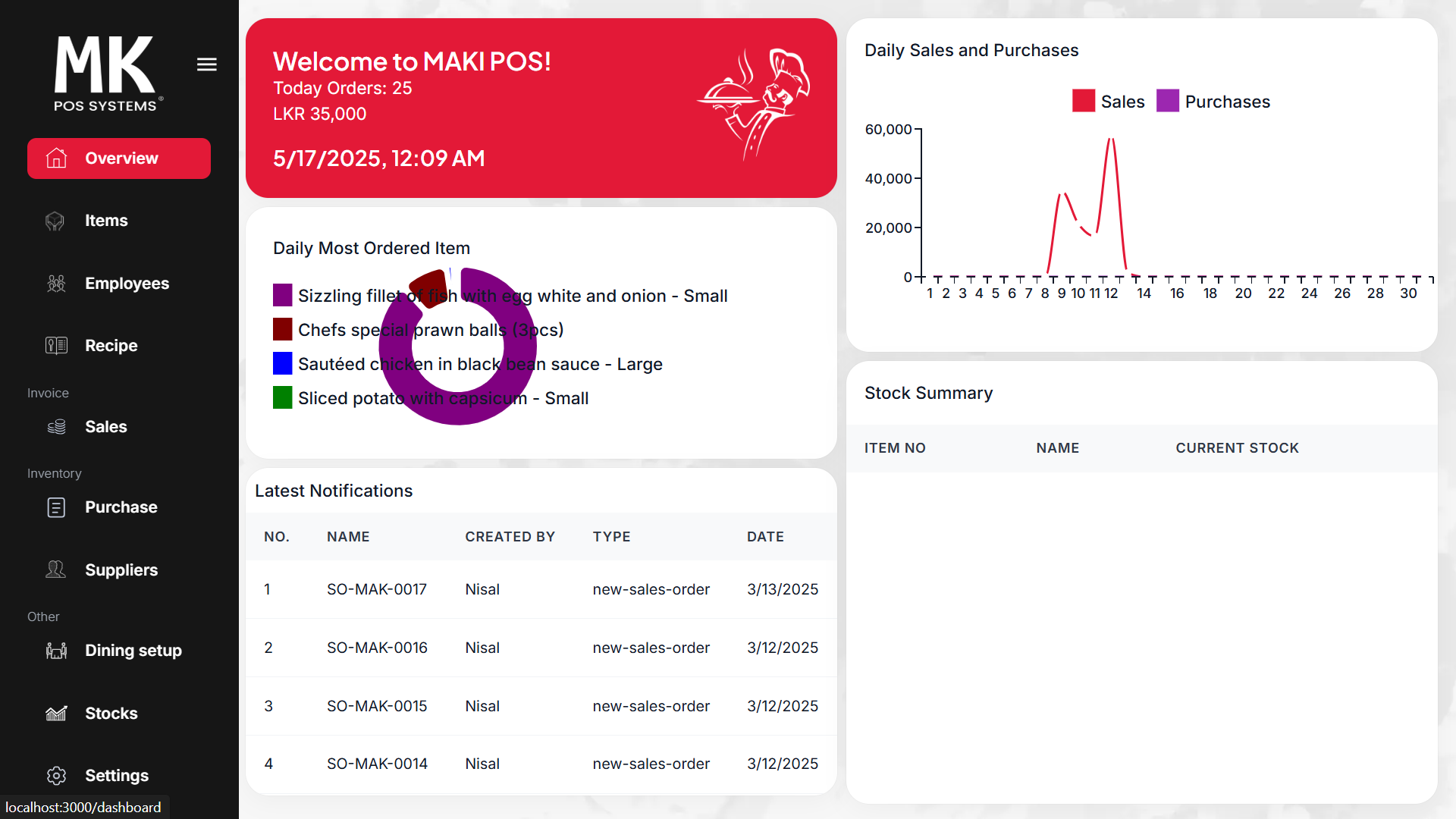Click purple Sizzling fillet legend swatch
Image resolution: width=1456 pixels, height=819 pixels.
282,296
